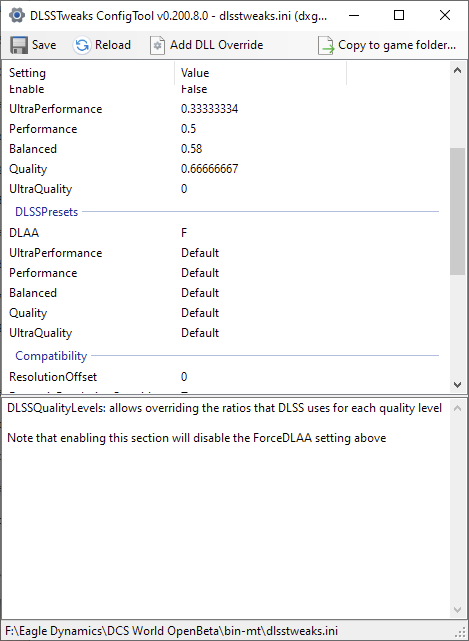Select Quality label under DLSSPresets

coord(28,314)
